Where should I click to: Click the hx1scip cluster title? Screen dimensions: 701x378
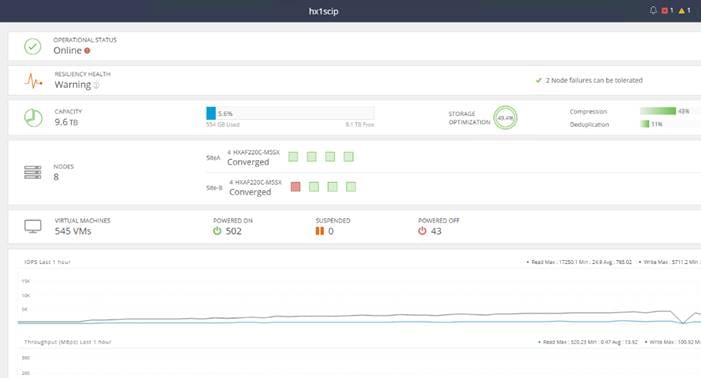pos(323,11)
